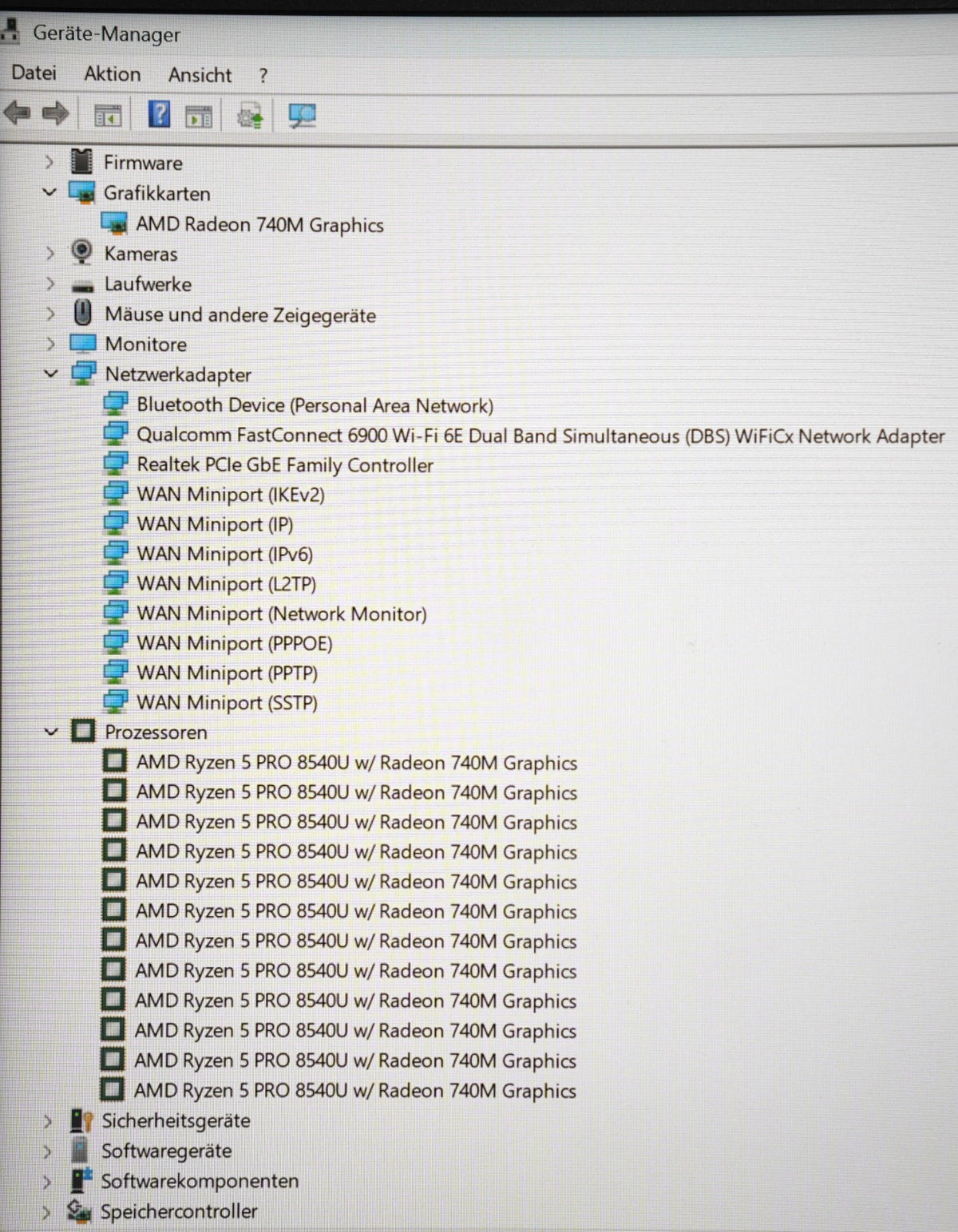
Task: Click the Back arrow toolbar icon
Action: (18, 113)
